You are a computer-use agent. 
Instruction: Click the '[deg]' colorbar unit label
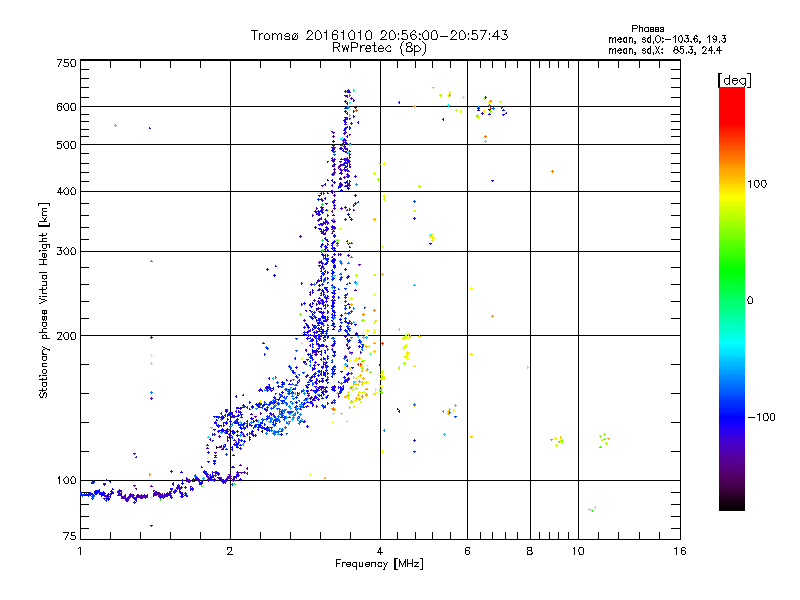tap(734, 80)
